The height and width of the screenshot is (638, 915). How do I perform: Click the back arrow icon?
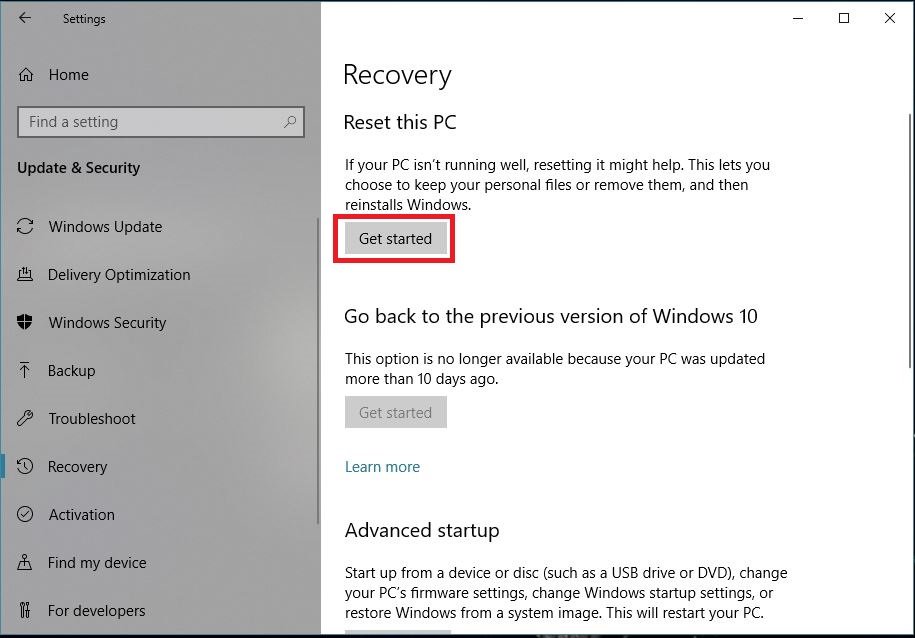point(25,18)
